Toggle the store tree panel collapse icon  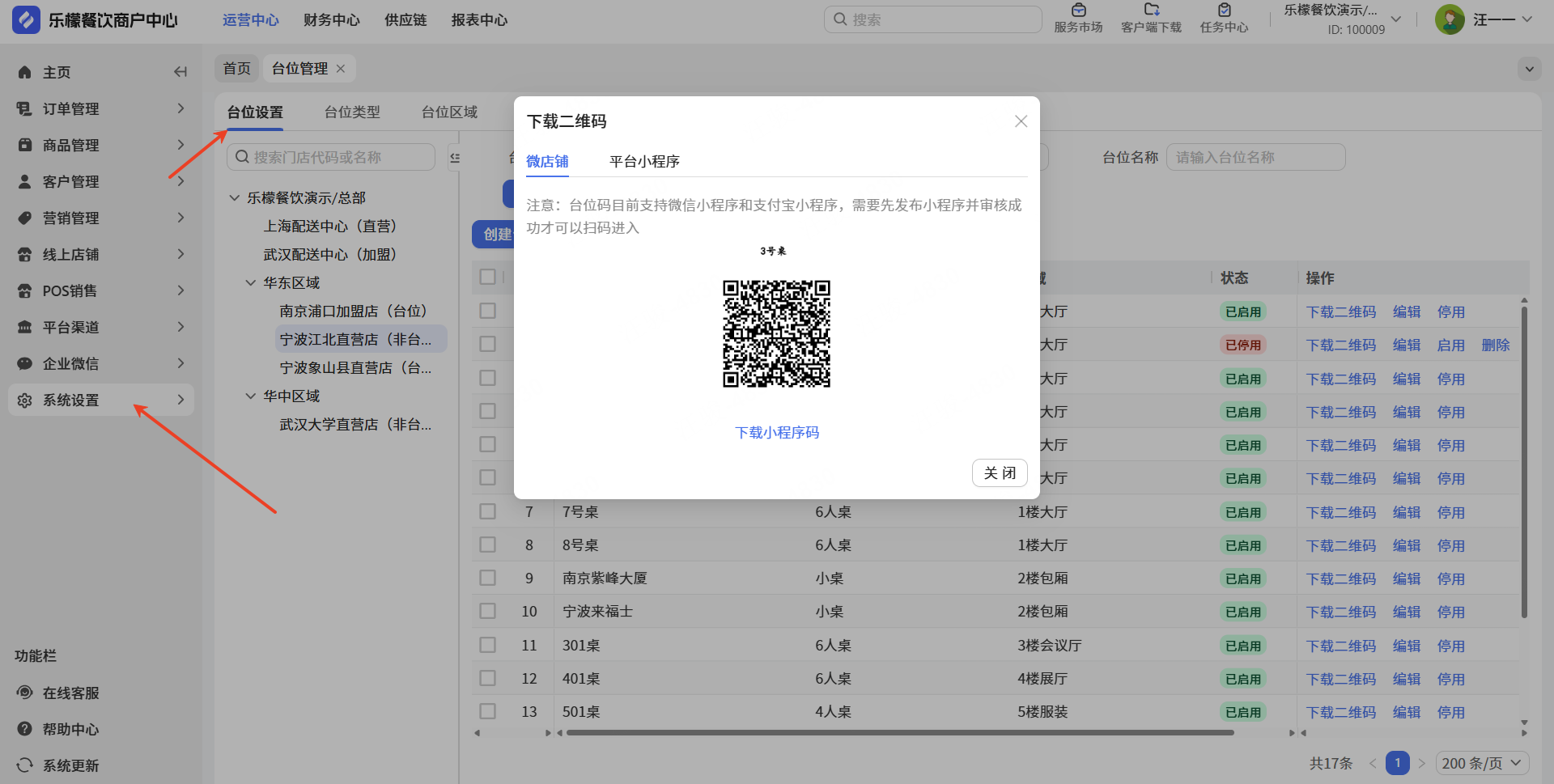coord(455,158)
